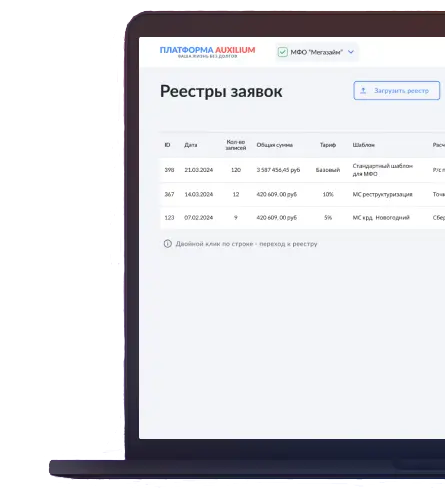Select the row dated 14.03.2024
445x490 pixels.
(303, 194)
